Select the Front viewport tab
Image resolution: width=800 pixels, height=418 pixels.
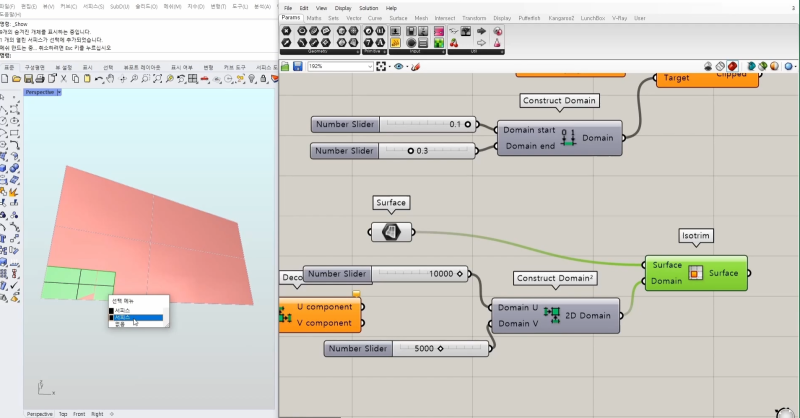click(79, 414)
